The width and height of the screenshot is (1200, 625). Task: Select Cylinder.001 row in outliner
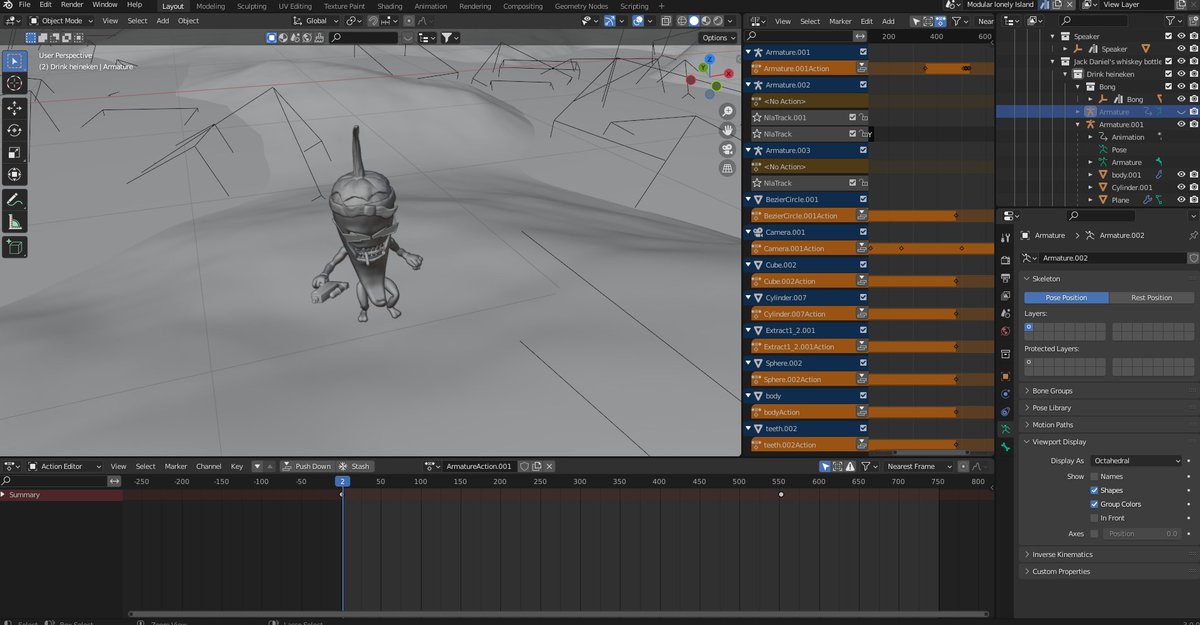tap(1130, 187)
